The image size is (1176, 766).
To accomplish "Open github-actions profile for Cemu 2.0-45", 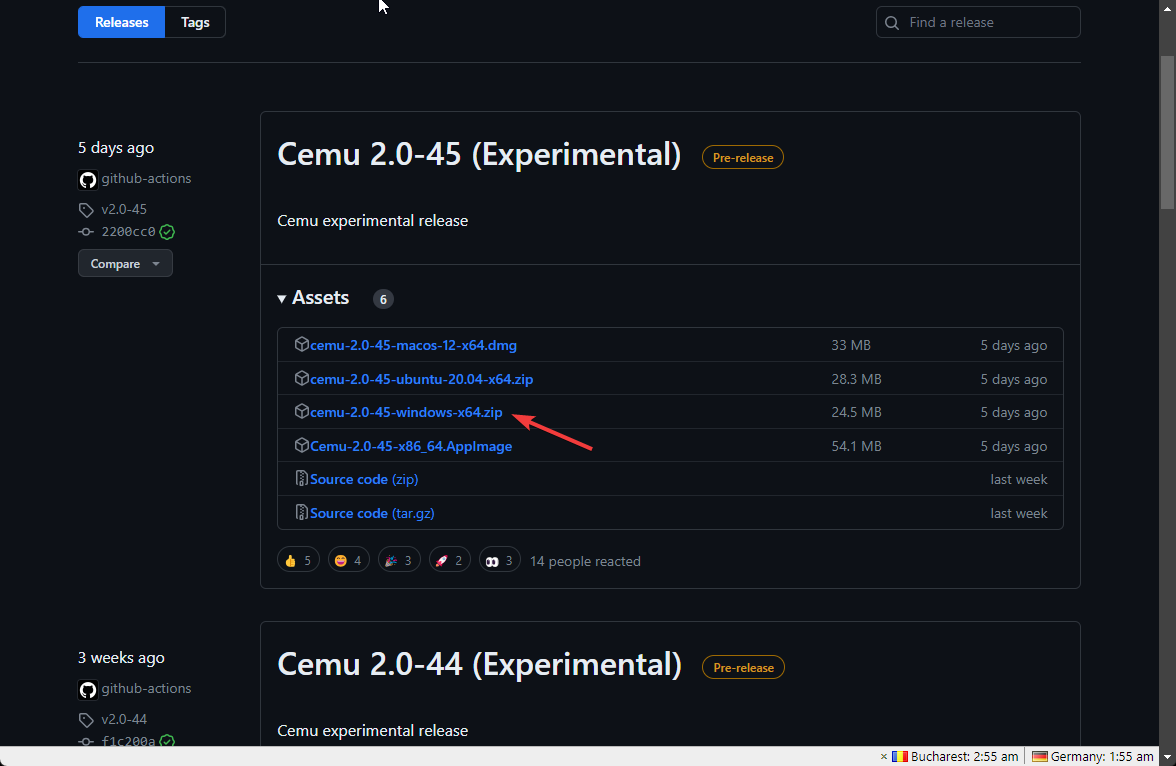I will [146, 179].
